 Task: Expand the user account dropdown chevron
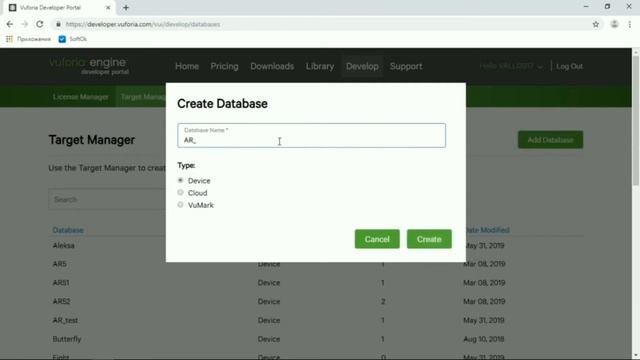[x=540, y=67]
